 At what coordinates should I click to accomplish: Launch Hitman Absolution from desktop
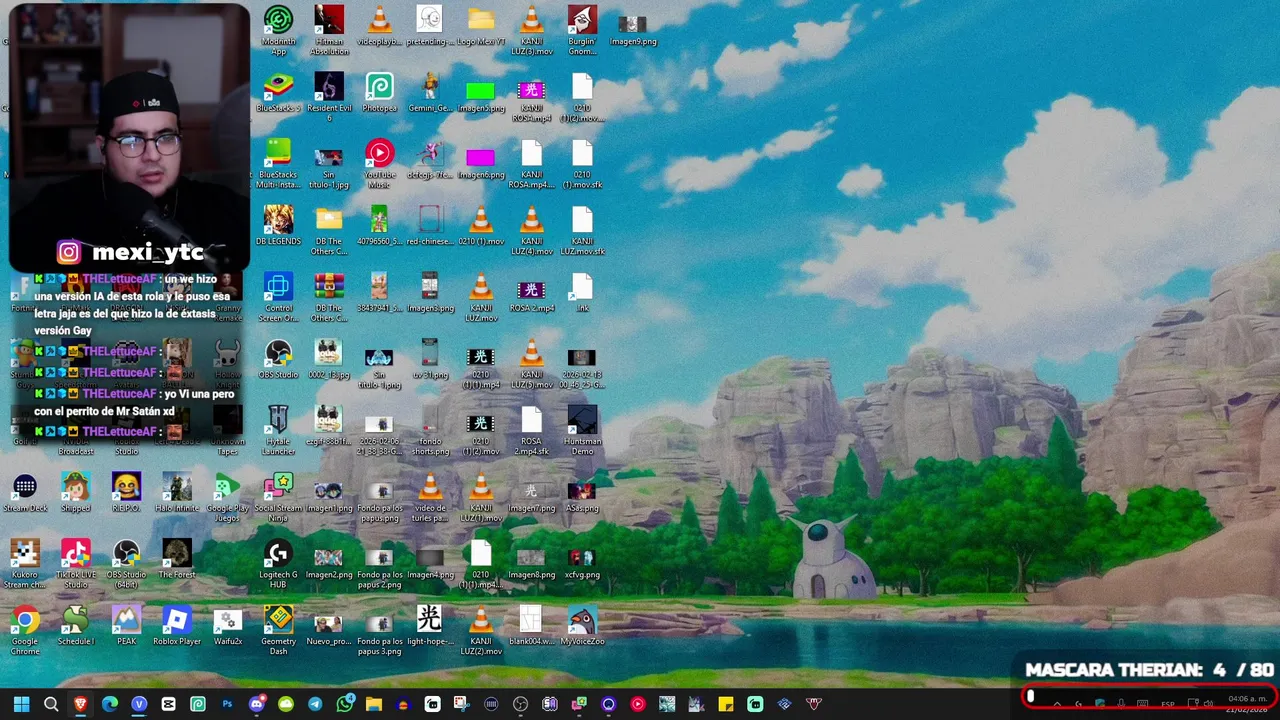pos(329,30)
